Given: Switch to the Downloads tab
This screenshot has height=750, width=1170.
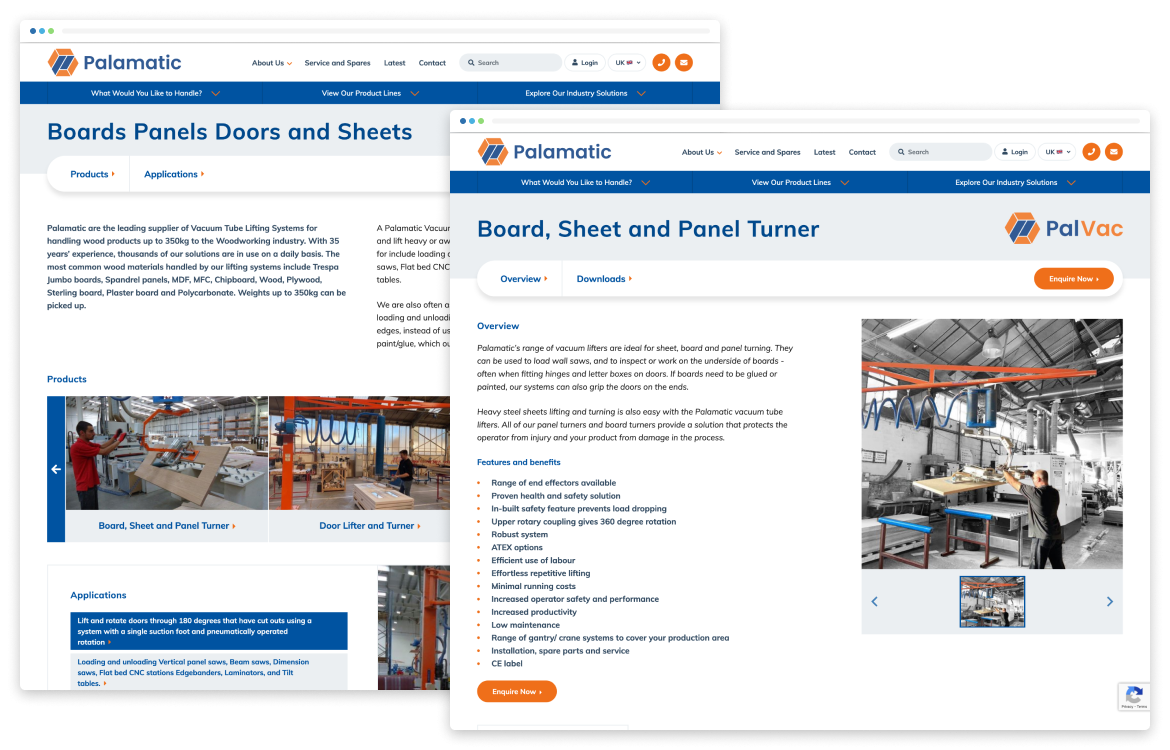Looking at the screenshot, I should click(604, 279).
